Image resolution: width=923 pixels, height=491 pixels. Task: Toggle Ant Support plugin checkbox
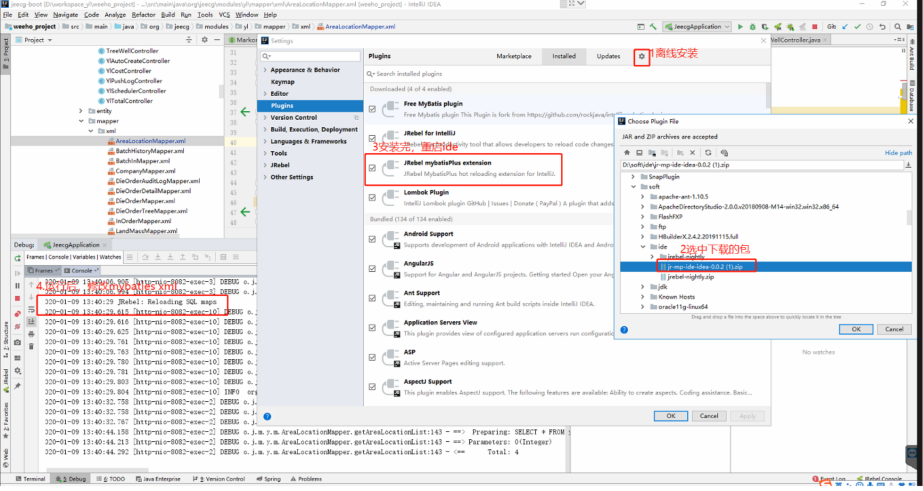tap(372, 298)
